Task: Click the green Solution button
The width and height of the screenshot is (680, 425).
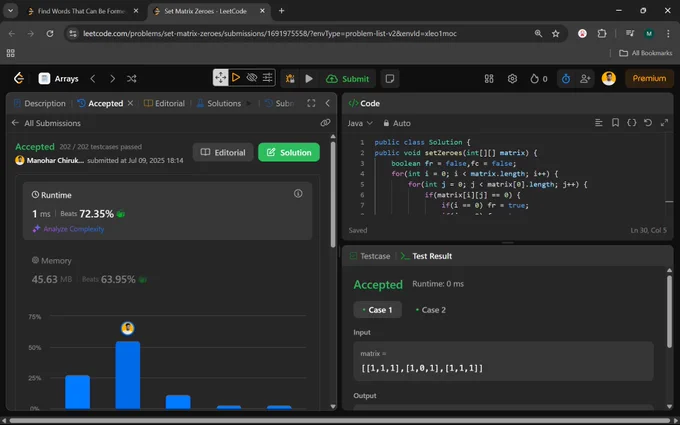Action: 289,152
